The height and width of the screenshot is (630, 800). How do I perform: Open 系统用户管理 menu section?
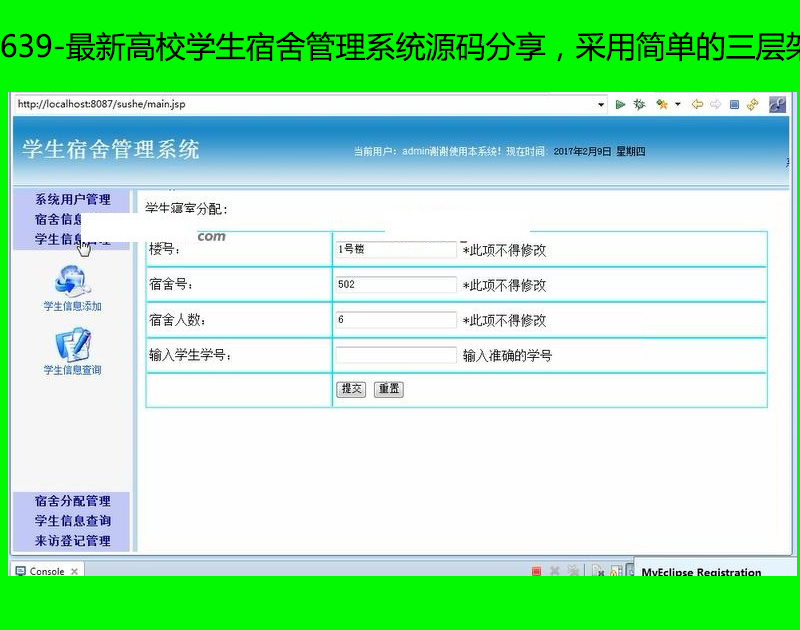[x=72, y=199]
